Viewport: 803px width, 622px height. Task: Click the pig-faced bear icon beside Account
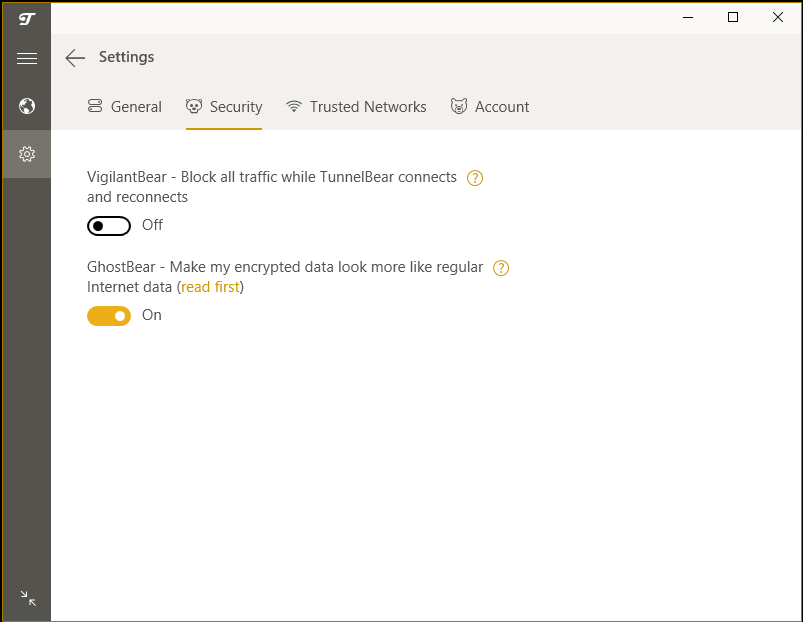click(459, 106)
